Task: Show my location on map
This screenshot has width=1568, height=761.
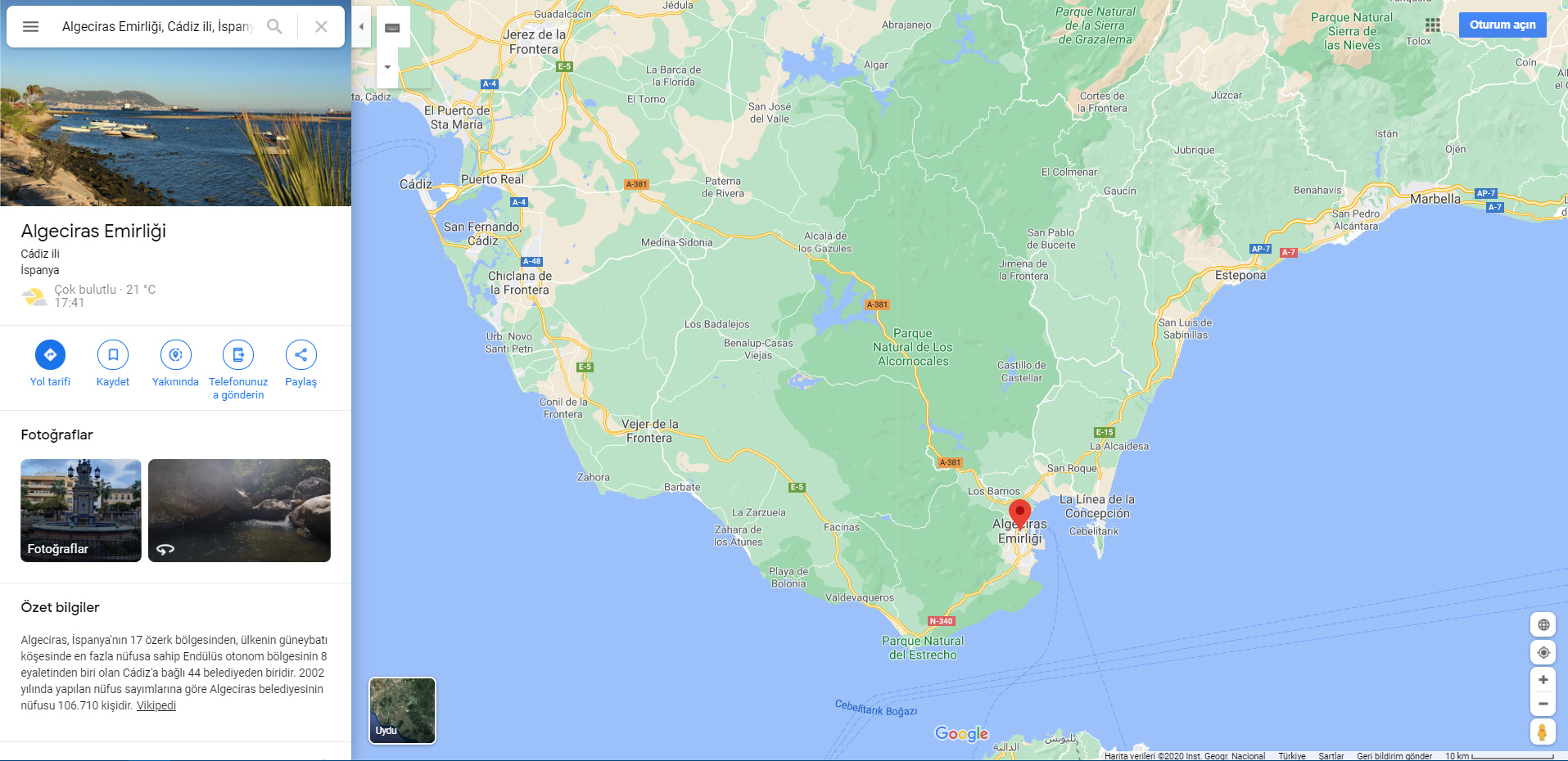Action: 1543,652
